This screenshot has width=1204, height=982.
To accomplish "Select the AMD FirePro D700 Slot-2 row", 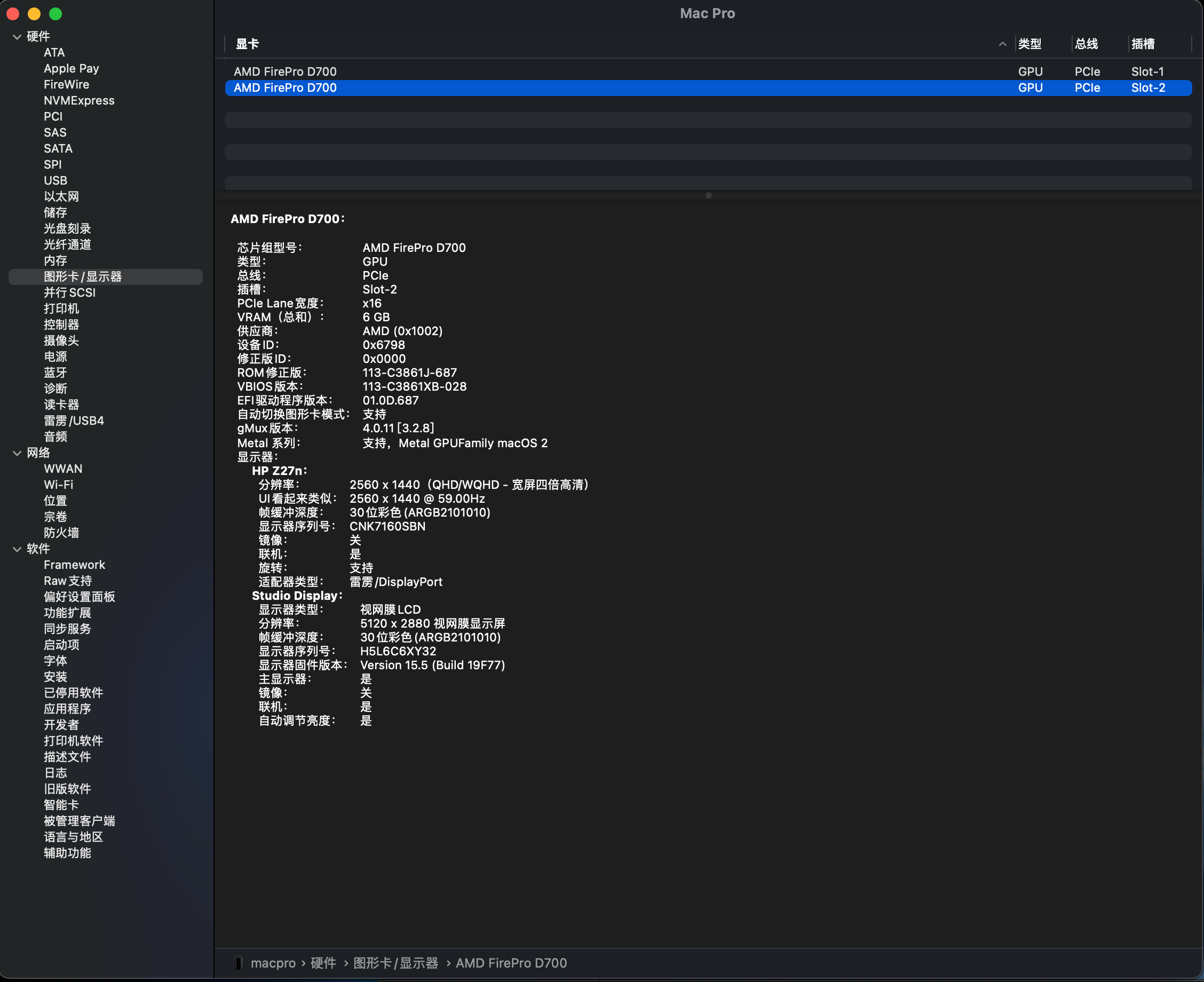I will (x=708, y=88).
